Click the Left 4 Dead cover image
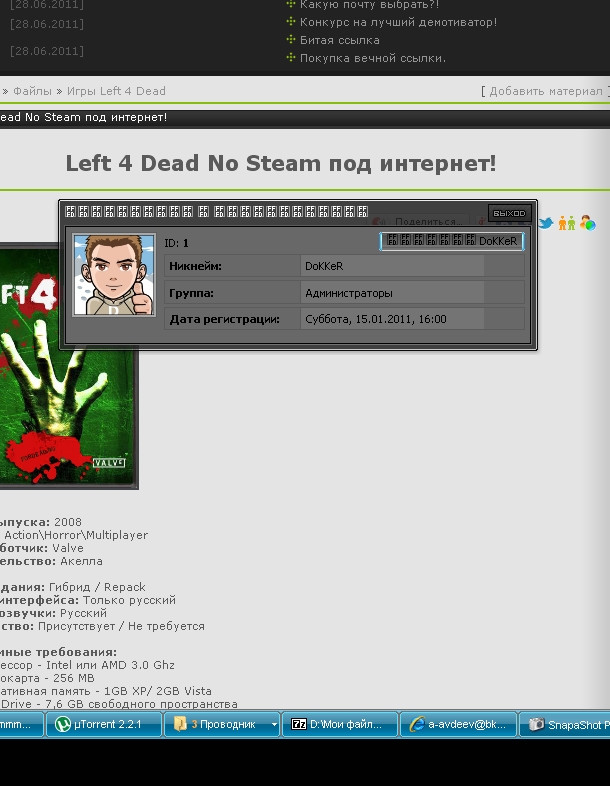The height and width of the screenshot is (786, 610). pyautogui.click(x=69, y=366)
